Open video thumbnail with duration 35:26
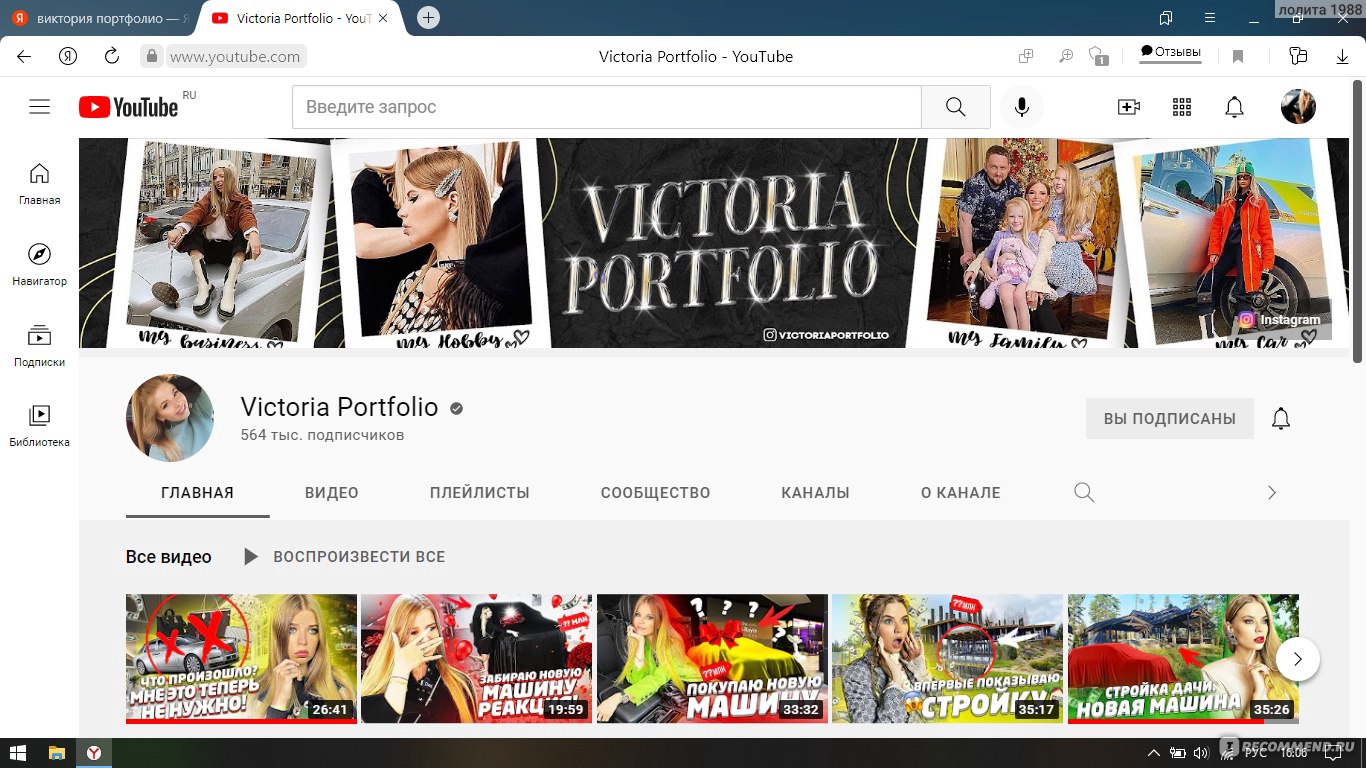This screenshot has height=768, width=1366. 1183,658
